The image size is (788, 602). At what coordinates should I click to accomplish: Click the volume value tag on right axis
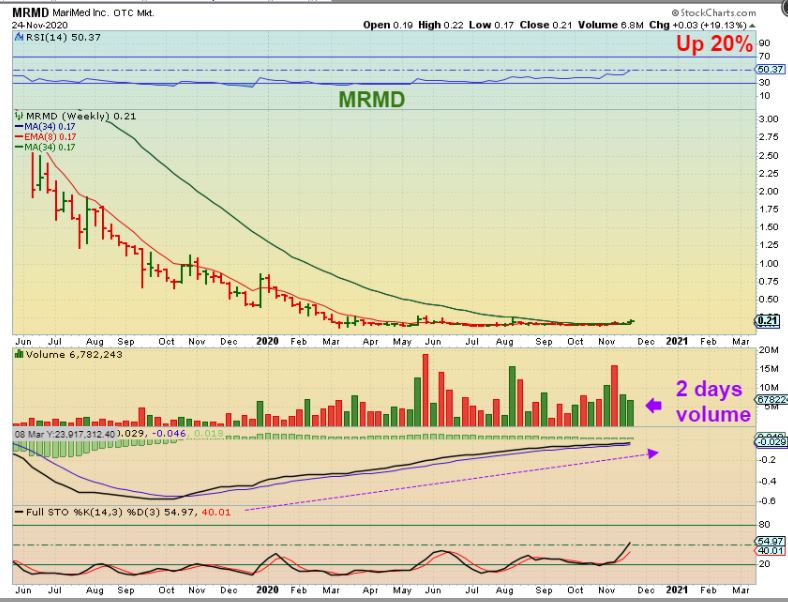coord(770,399)
